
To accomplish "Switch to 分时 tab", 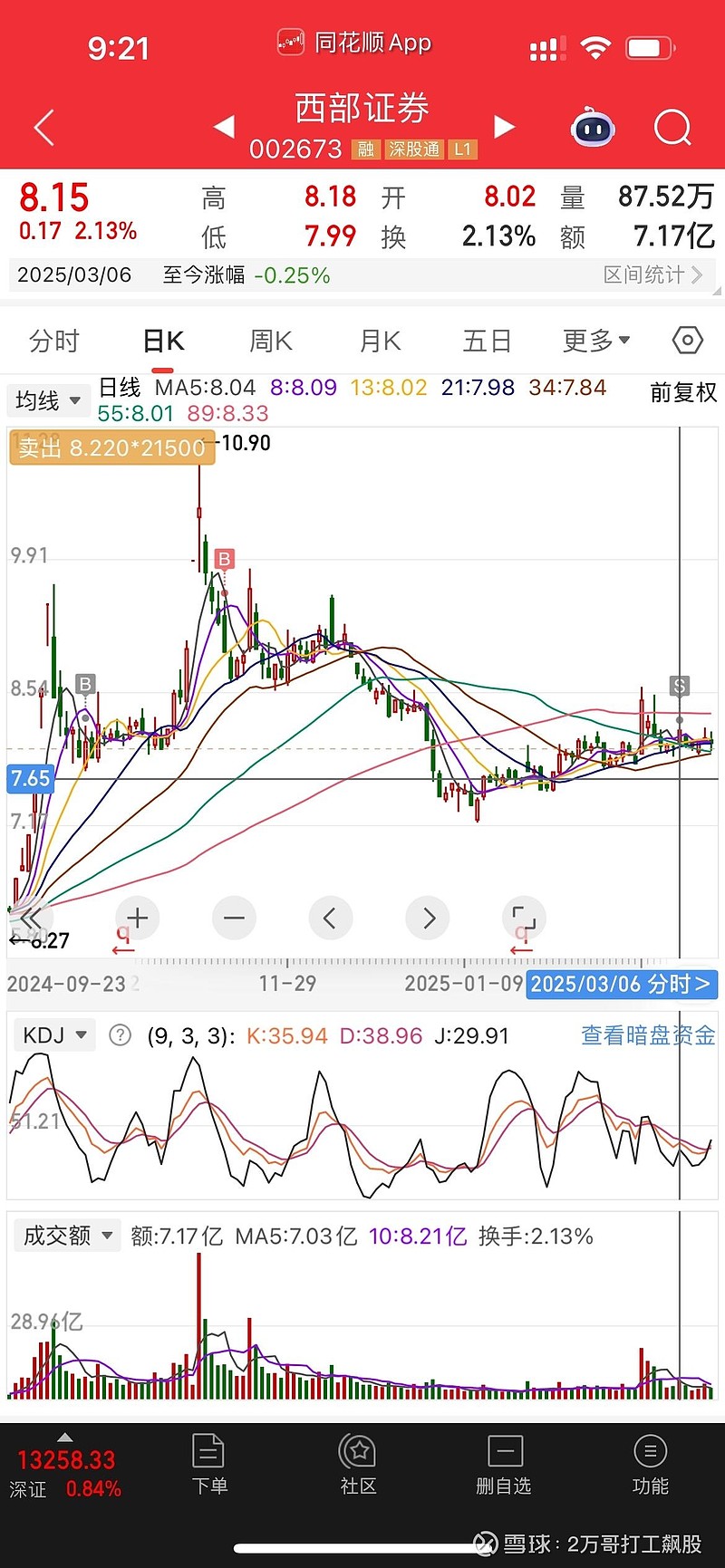I will click(54, 341).
